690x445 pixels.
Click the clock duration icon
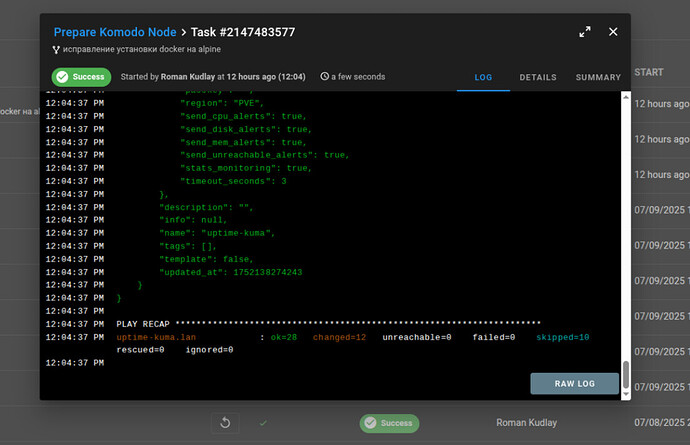(324, 77)
